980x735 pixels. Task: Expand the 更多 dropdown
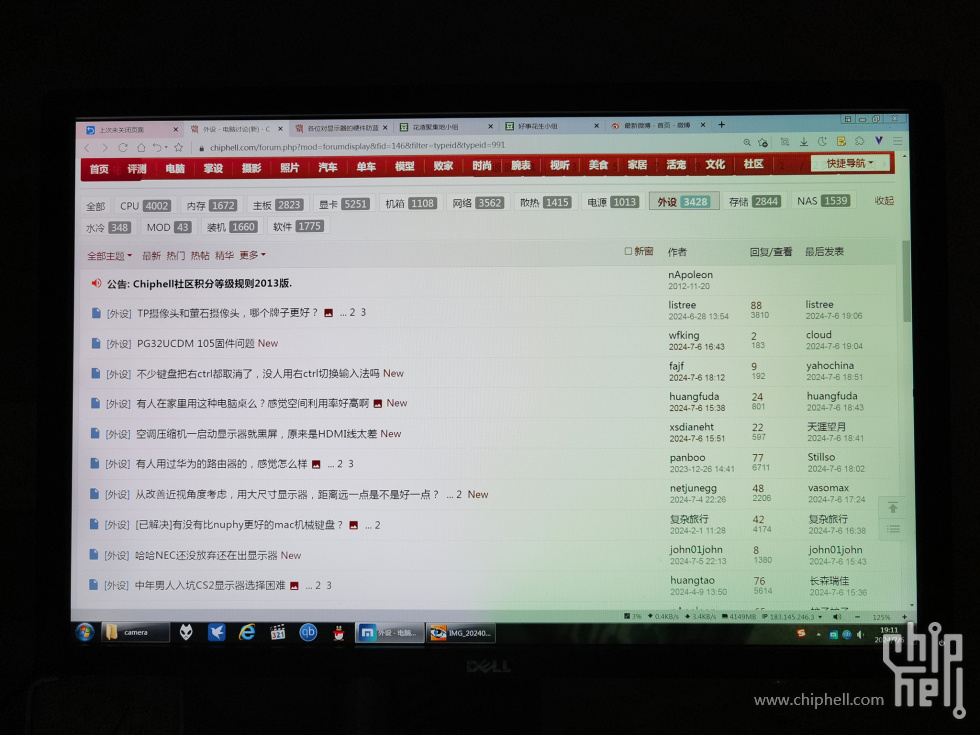pos(252,255)
